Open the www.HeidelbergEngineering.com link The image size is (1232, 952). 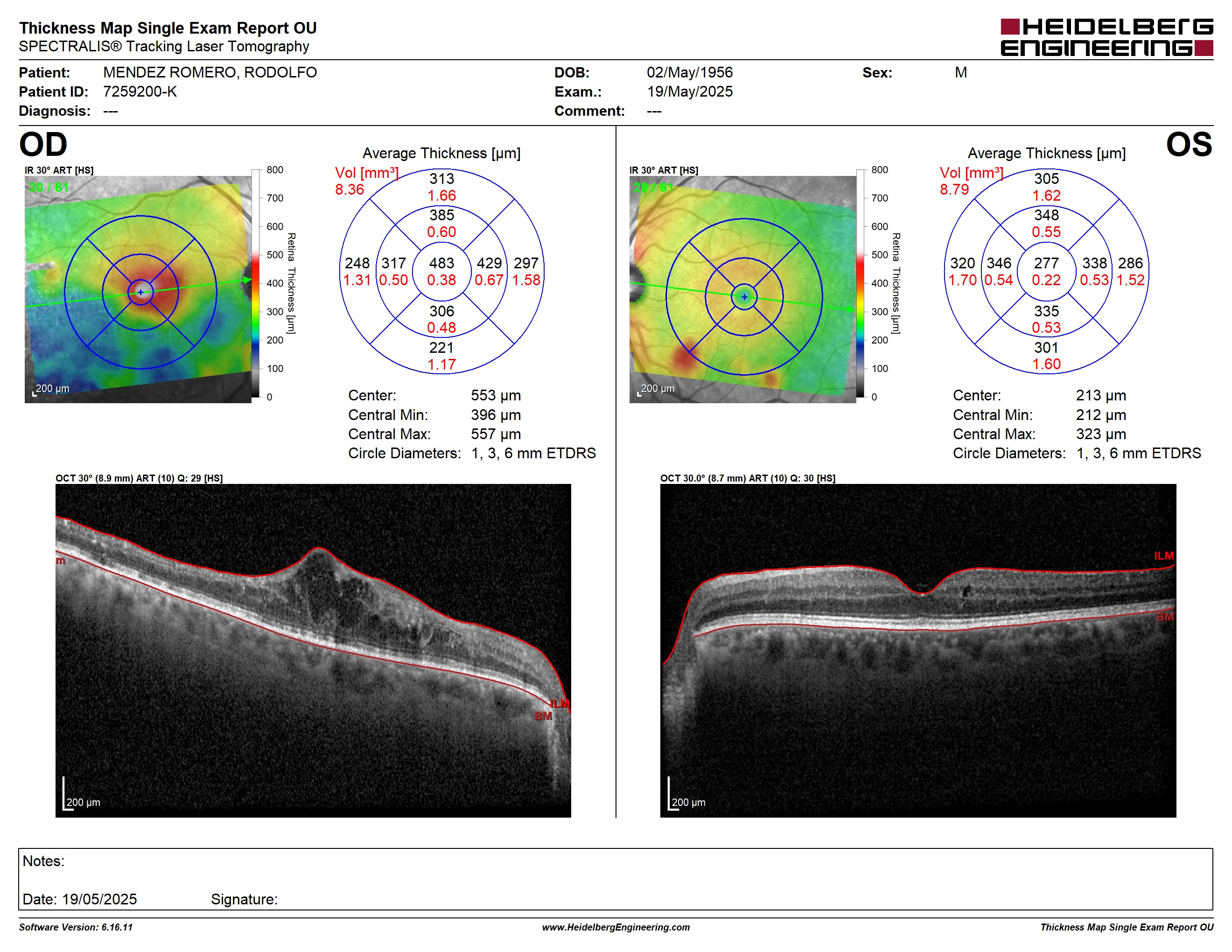tap(616, 927)
